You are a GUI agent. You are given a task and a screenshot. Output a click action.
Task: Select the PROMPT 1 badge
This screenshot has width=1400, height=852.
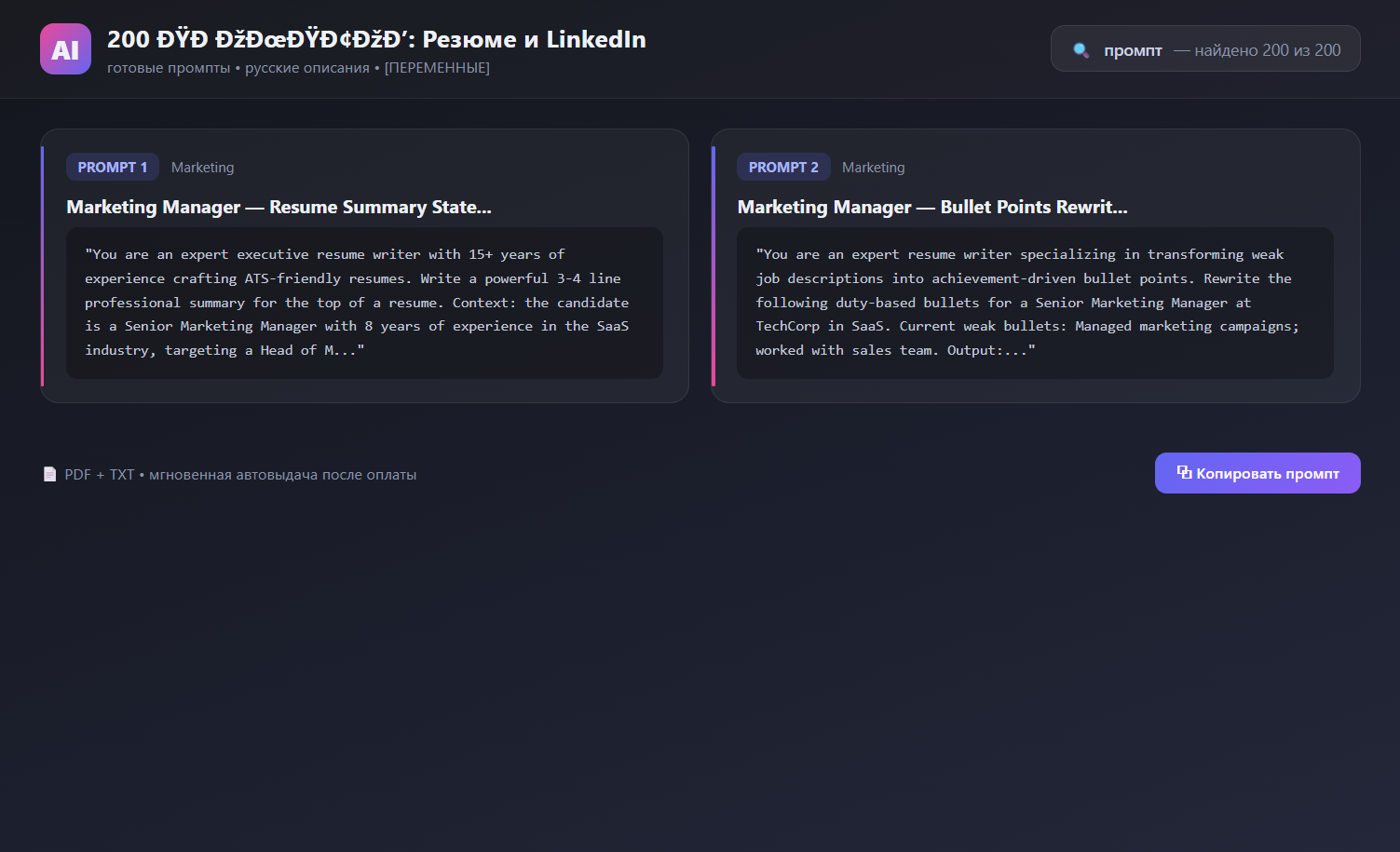click(113, 168)
